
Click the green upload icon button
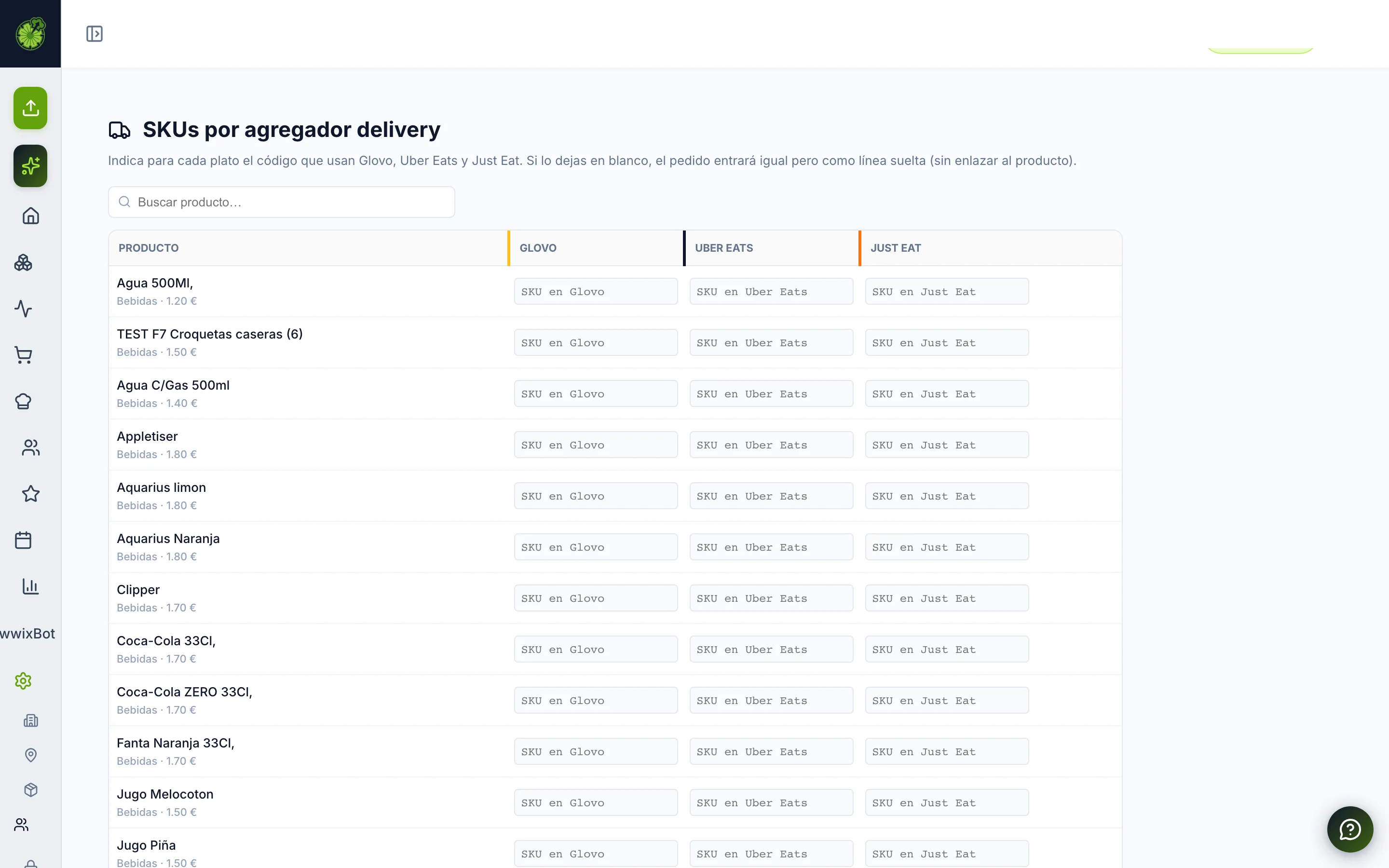click(30, 108)
